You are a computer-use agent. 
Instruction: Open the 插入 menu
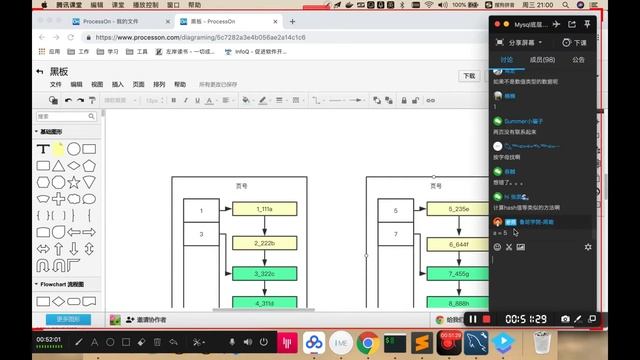pos(118,84)
